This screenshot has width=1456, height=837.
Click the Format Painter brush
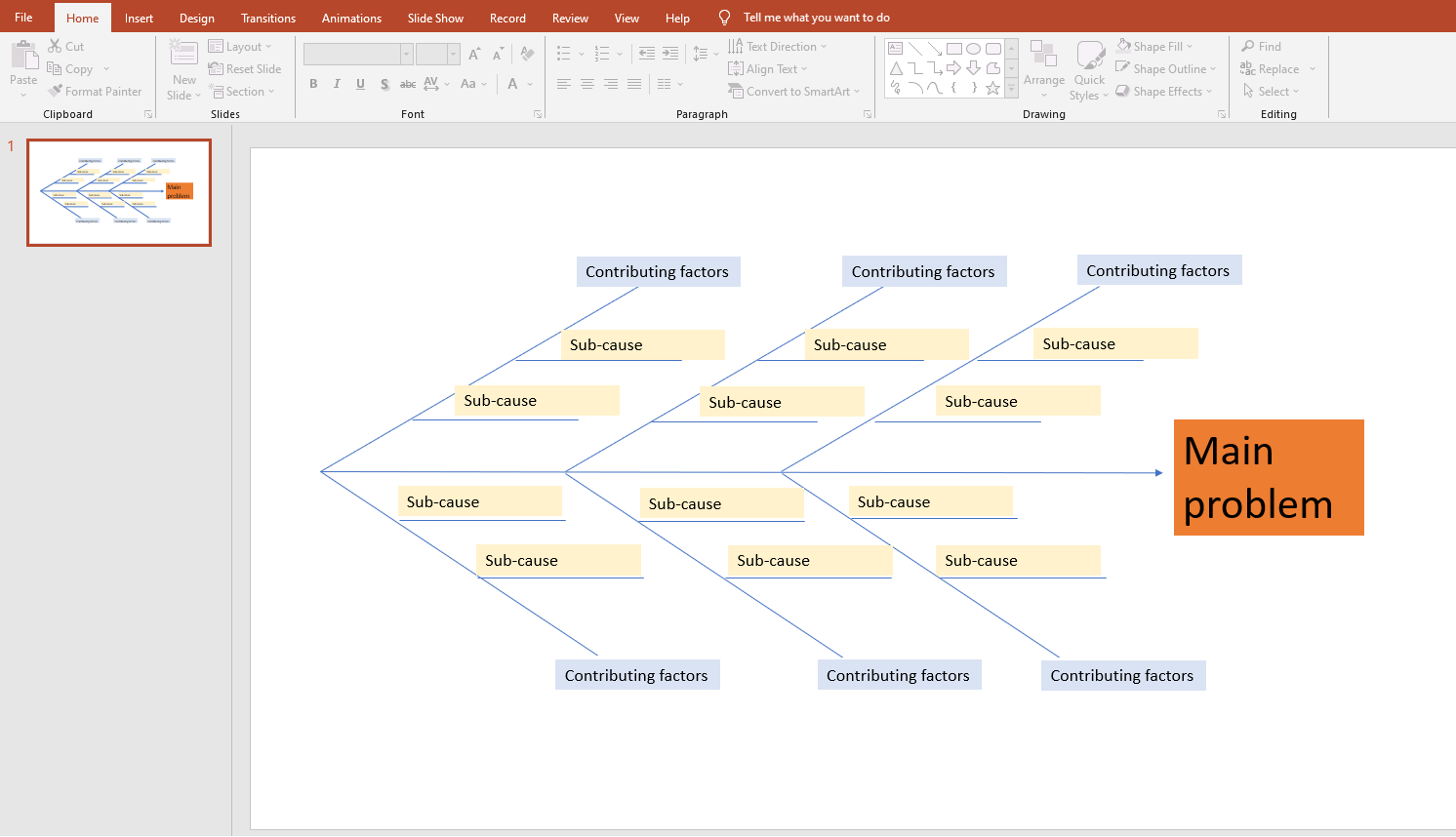click(x=95, y=91)
